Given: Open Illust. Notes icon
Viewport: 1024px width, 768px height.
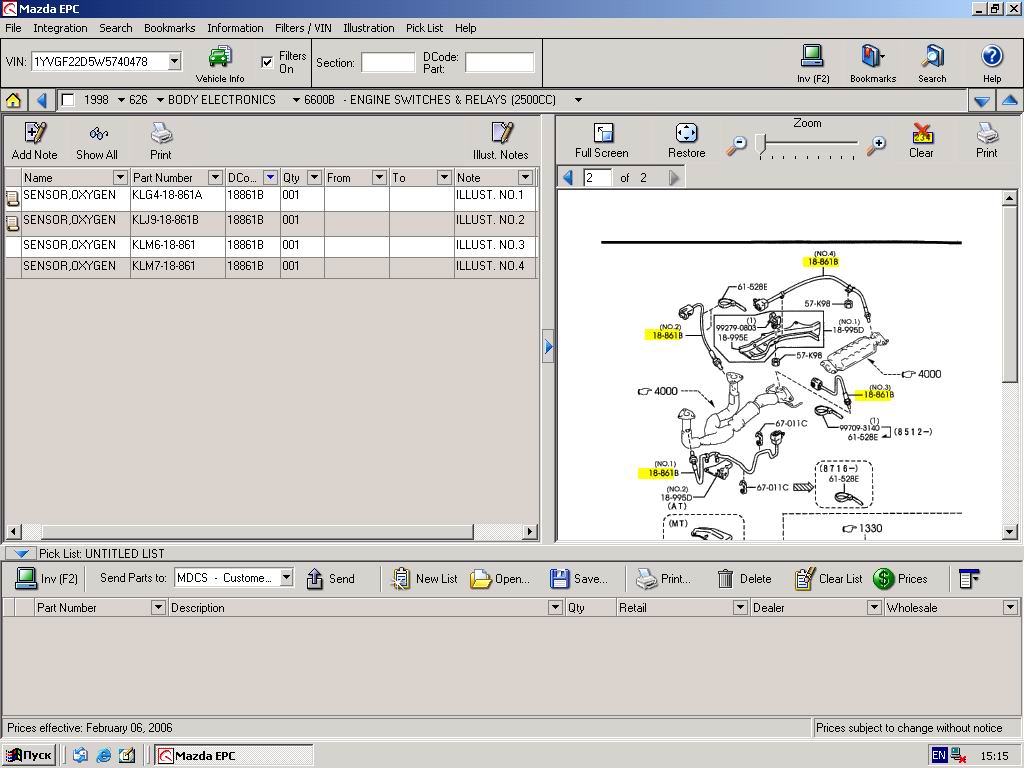Looking at the screenshot, I should click(x=501, y=134).
